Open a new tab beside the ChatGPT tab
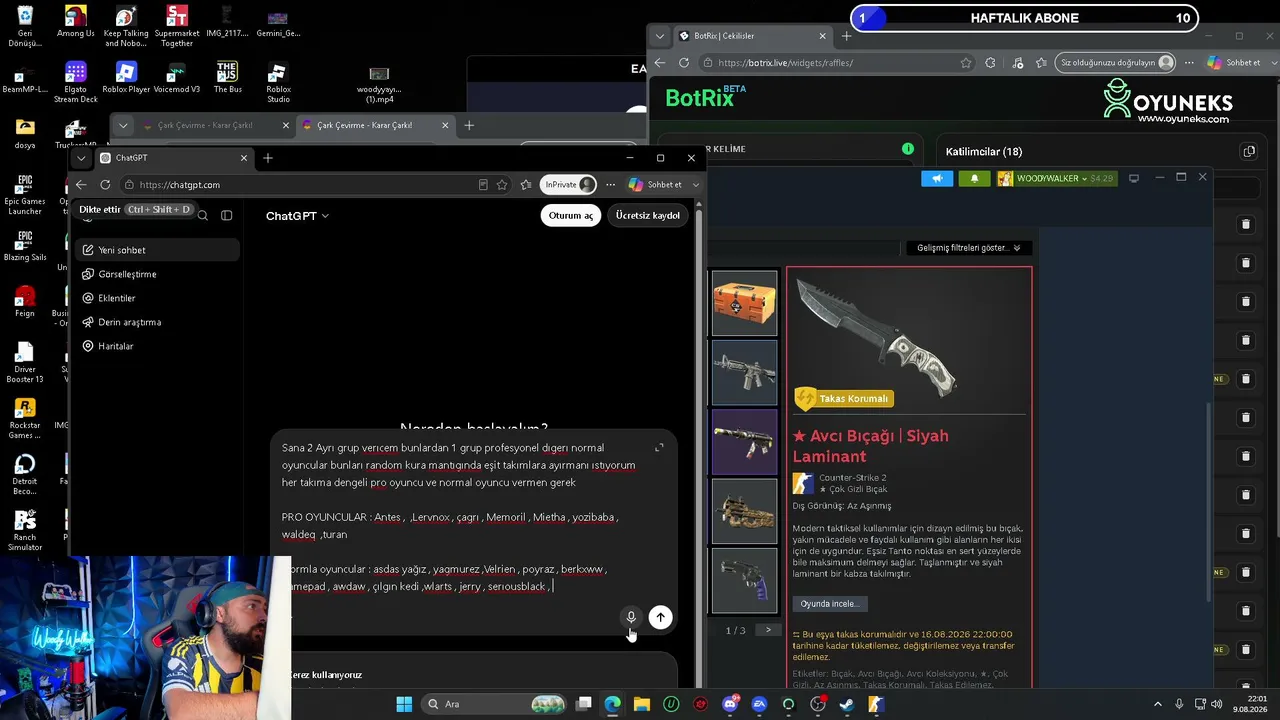The height and width of the screenshot is (720, 1280). (267, 158)
